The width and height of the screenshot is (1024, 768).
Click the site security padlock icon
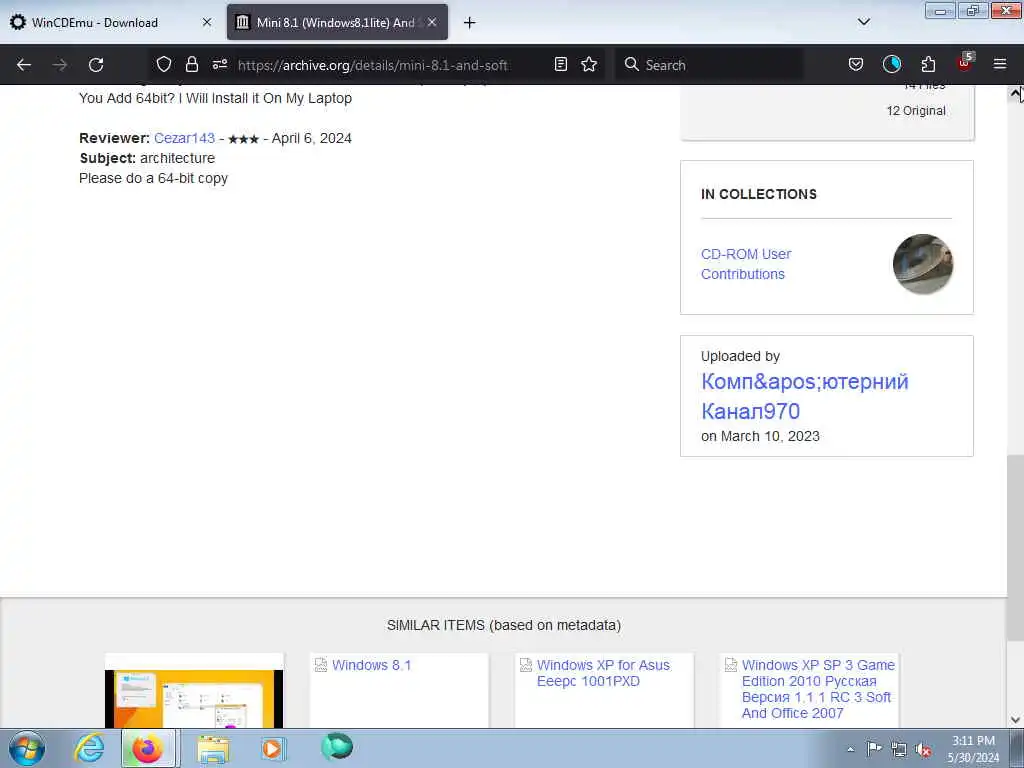191,64
